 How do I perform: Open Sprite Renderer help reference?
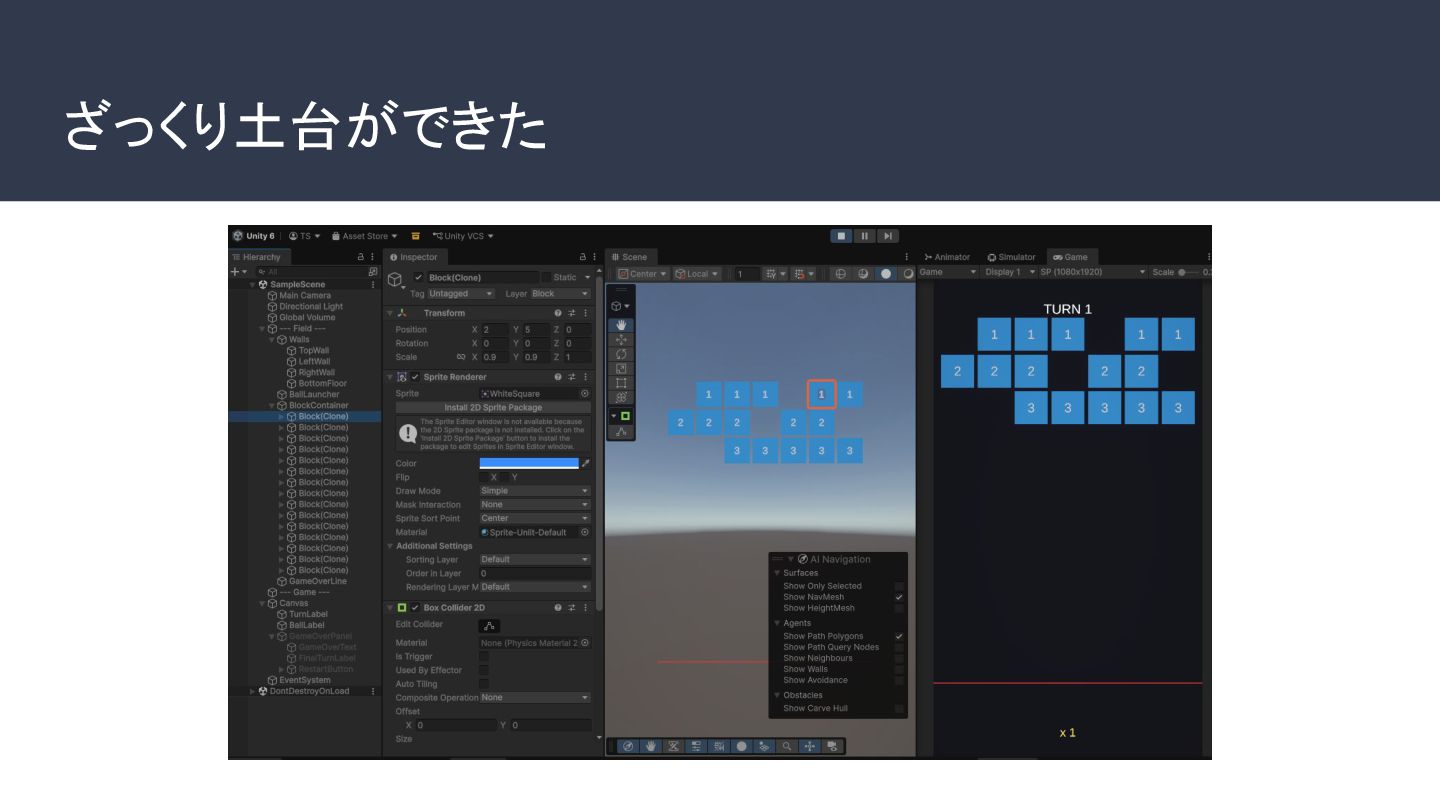[x=558, y=377]
